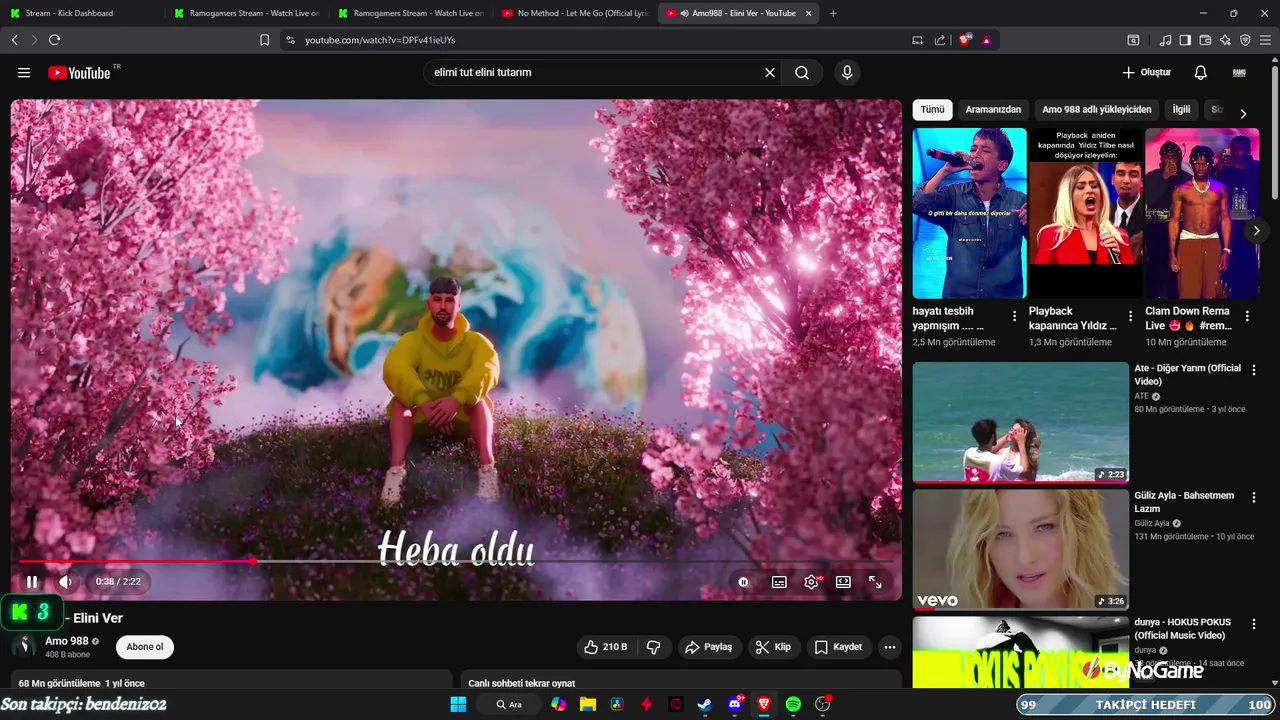Open options for Güliz Ayla - Bahsetmem Lazım
The width and height of the screenshot is (1280, 720).
pos(1254,497)
